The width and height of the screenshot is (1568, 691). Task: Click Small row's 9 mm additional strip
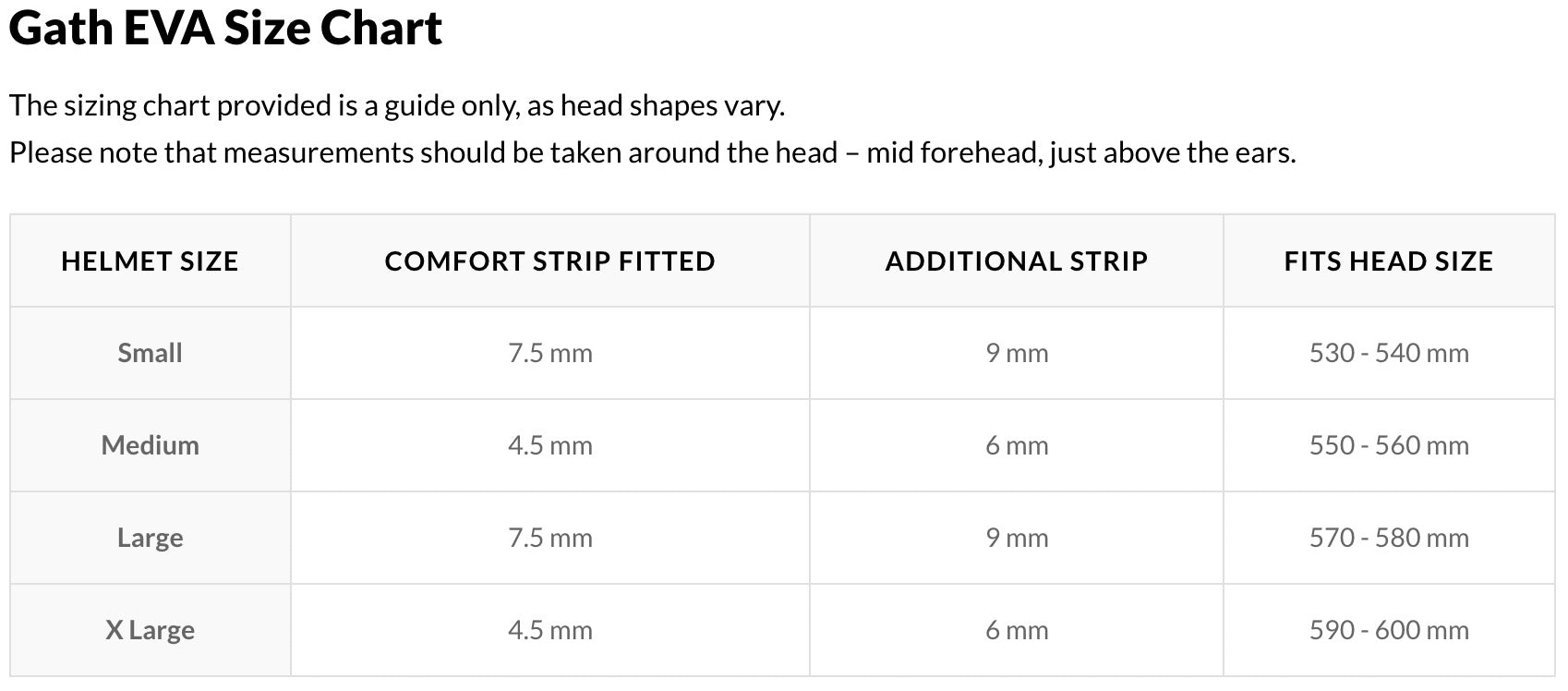(x=1016, y=353)
